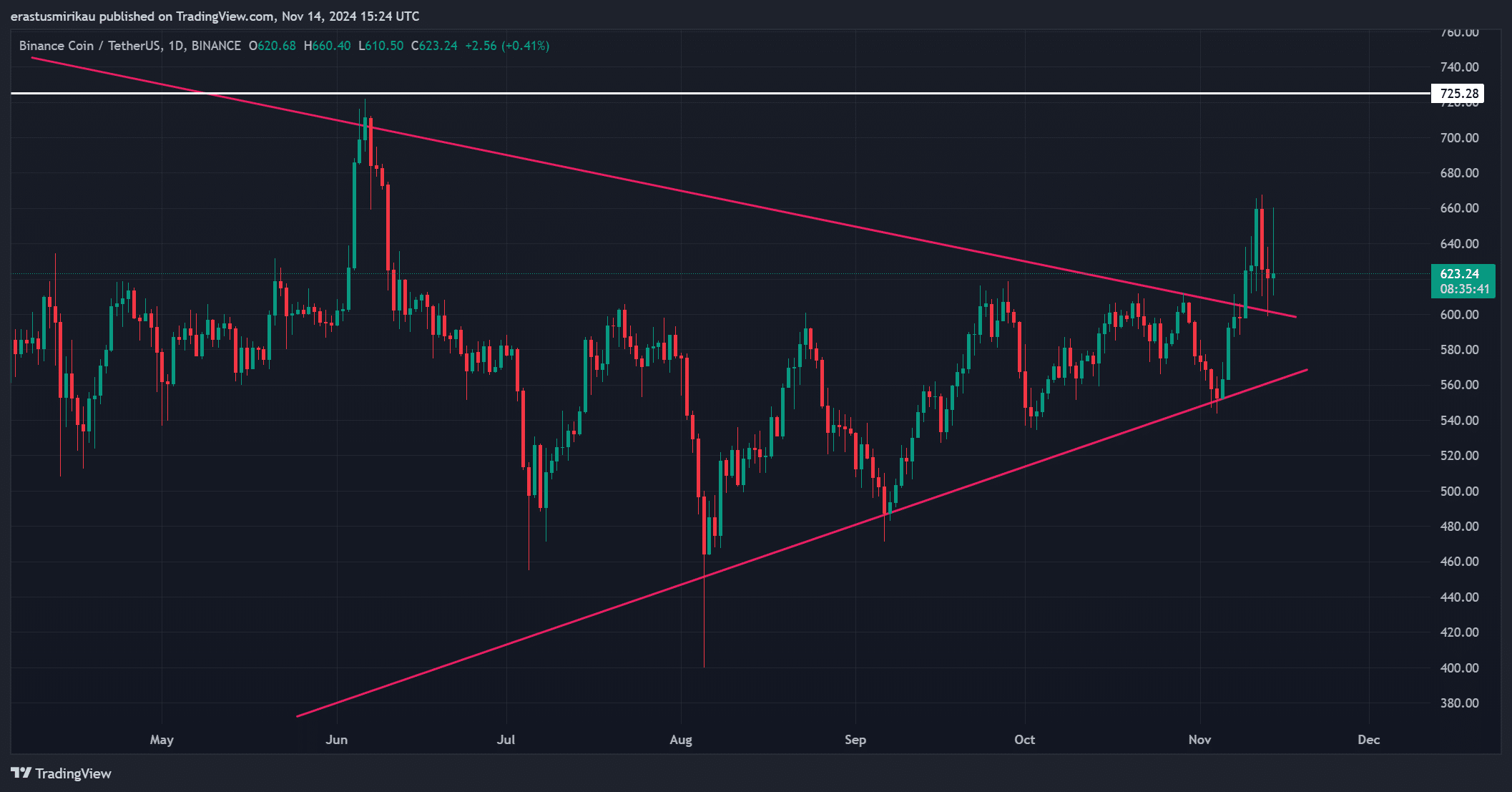
Task: Click the May label on time axis
Action: click(162, 740)
